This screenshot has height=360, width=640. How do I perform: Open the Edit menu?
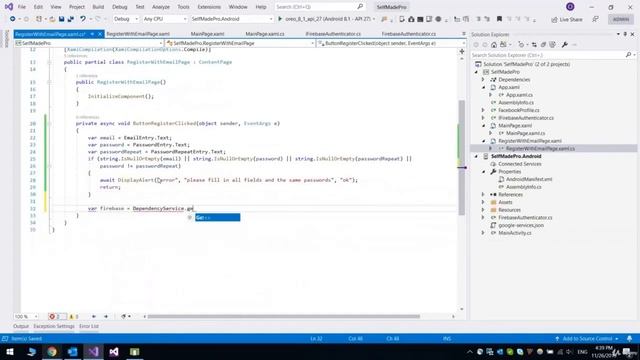point(38,7)
